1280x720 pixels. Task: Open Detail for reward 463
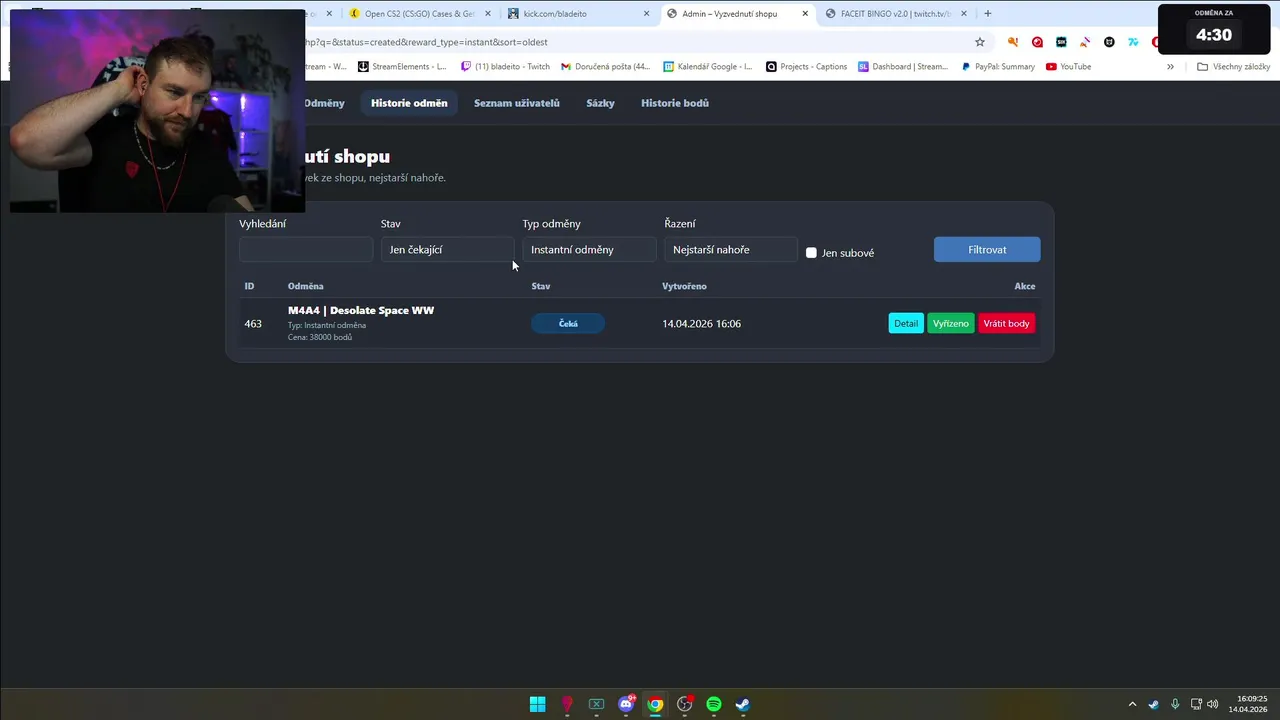pyautogui.click(x=906, y=324)
